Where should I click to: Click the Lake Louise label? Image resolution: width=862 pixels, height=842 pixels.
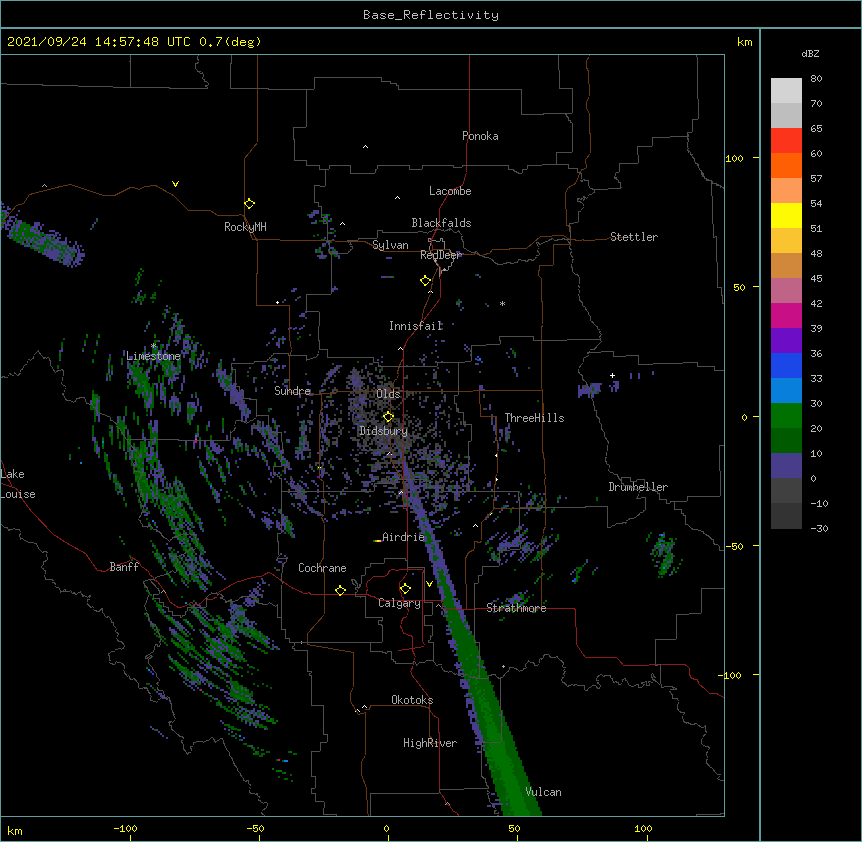18,484
